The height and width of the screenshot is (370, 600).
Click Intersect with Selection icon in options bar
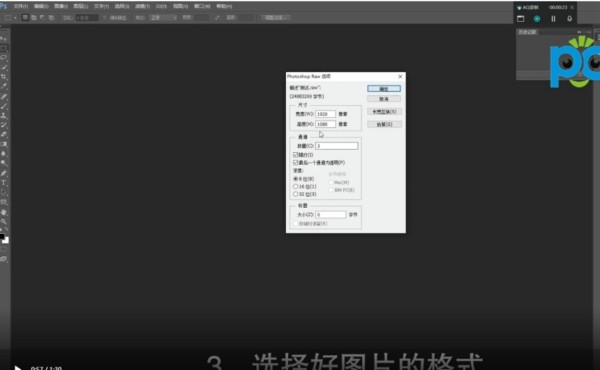click(51, 18)
